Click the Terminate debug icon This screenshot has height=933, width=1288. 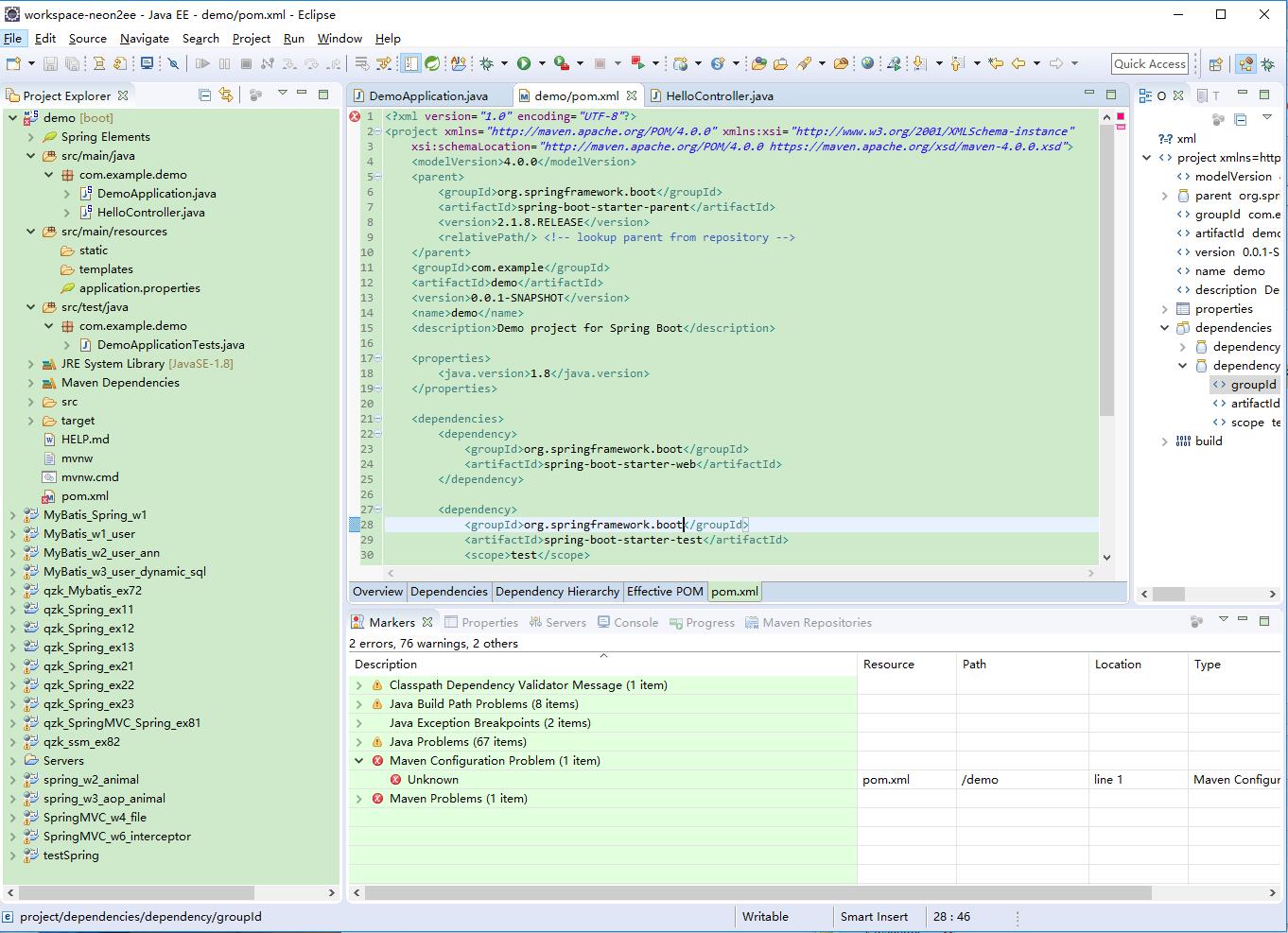246,63
